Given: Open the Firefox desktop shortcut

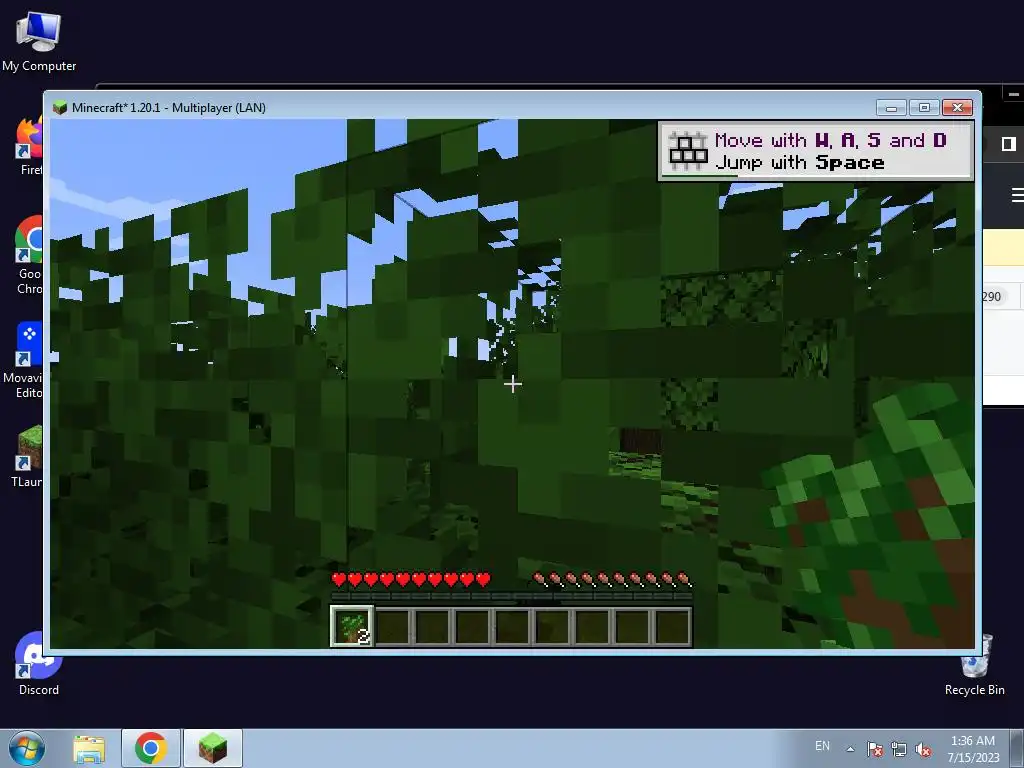Looking at the screenshot, I should (x=29, y=147).
